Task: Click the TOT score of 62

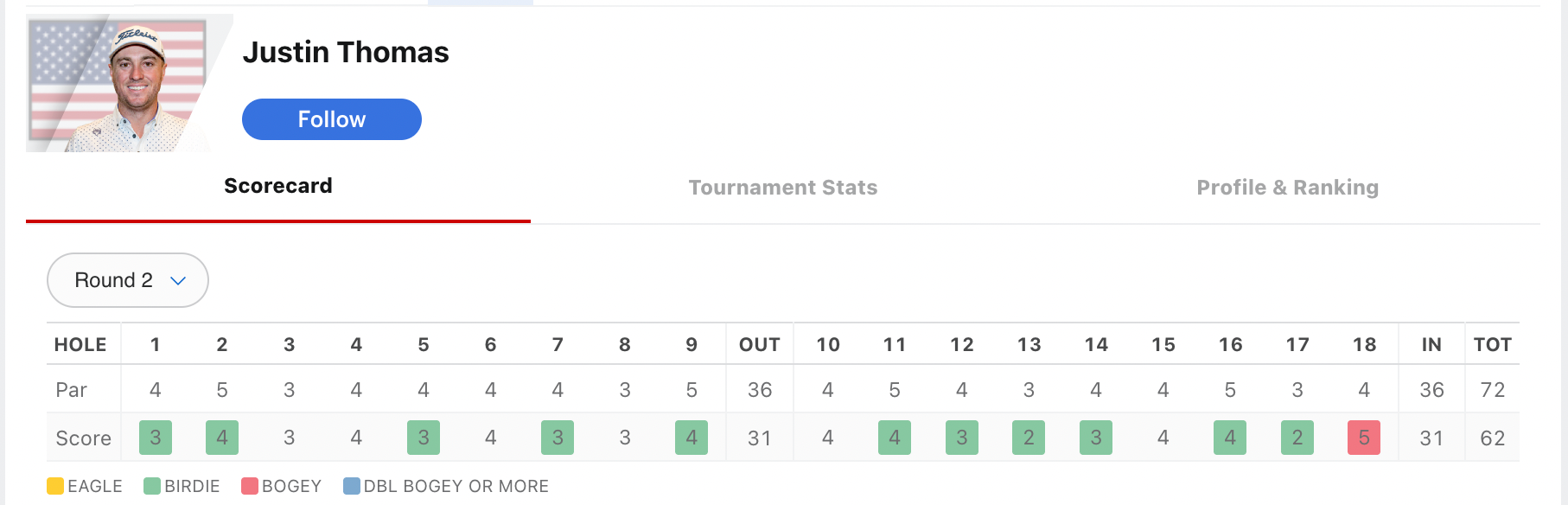Action: tap(1492, 438)
